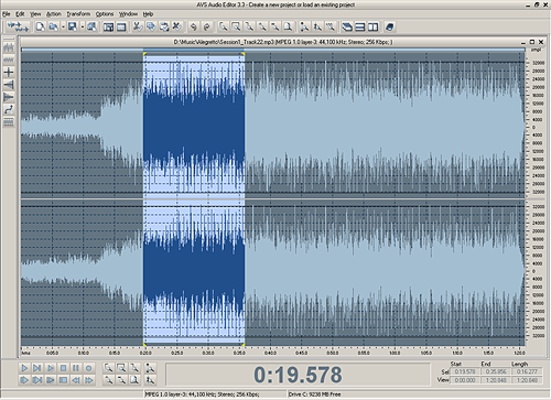Stop playback with the Stop button
Image resolution: width=551 pixels, height=400 pixels.
[63, 368]
